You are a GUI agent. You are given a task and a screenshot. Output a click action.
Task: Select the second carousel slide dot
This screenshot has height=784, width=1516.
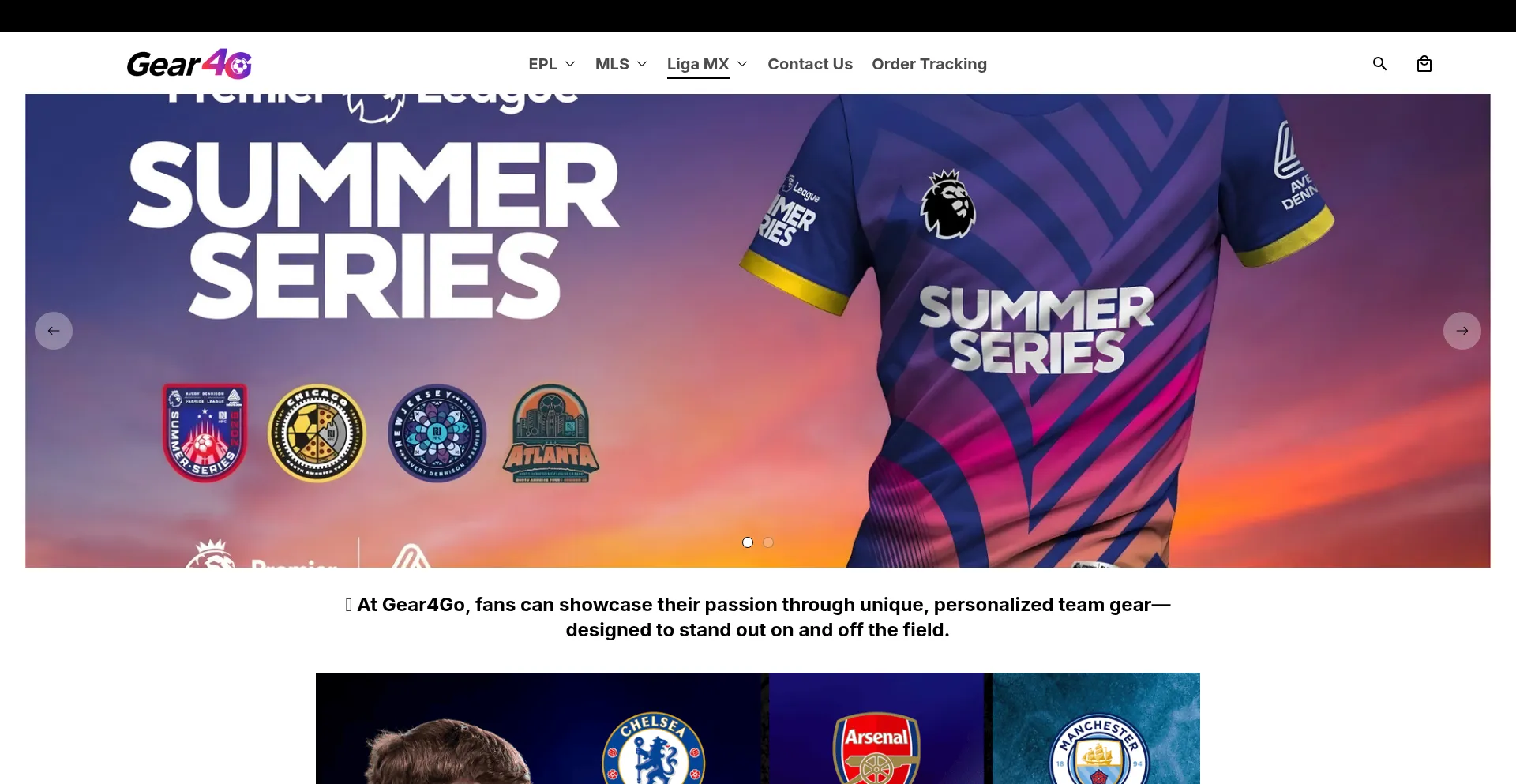coord(768,542)
